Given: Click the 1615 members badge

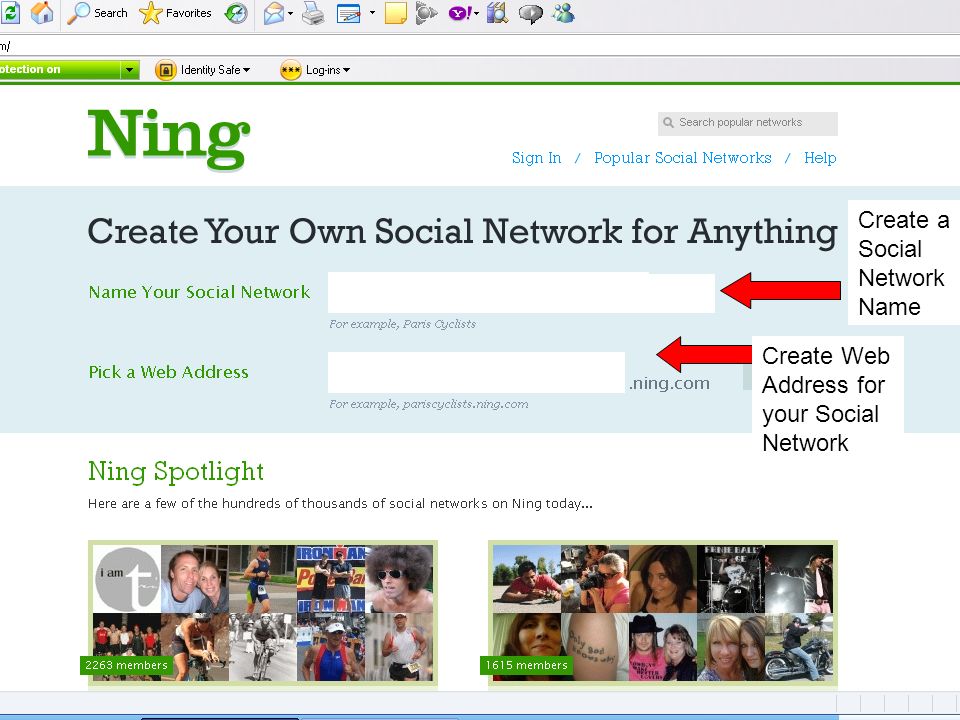Looking at the screenshot, I should (527, 665).
